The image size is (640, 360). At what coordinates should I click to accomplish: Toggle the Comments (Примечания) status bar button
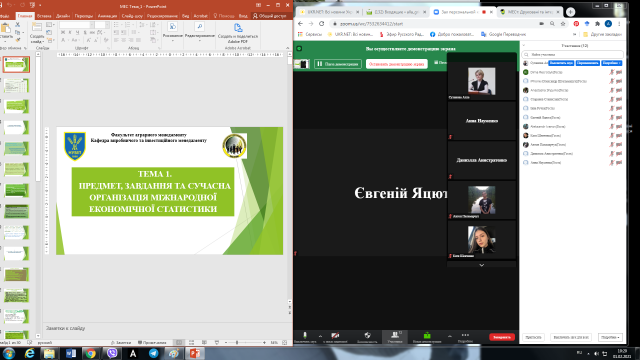point(152,342)
